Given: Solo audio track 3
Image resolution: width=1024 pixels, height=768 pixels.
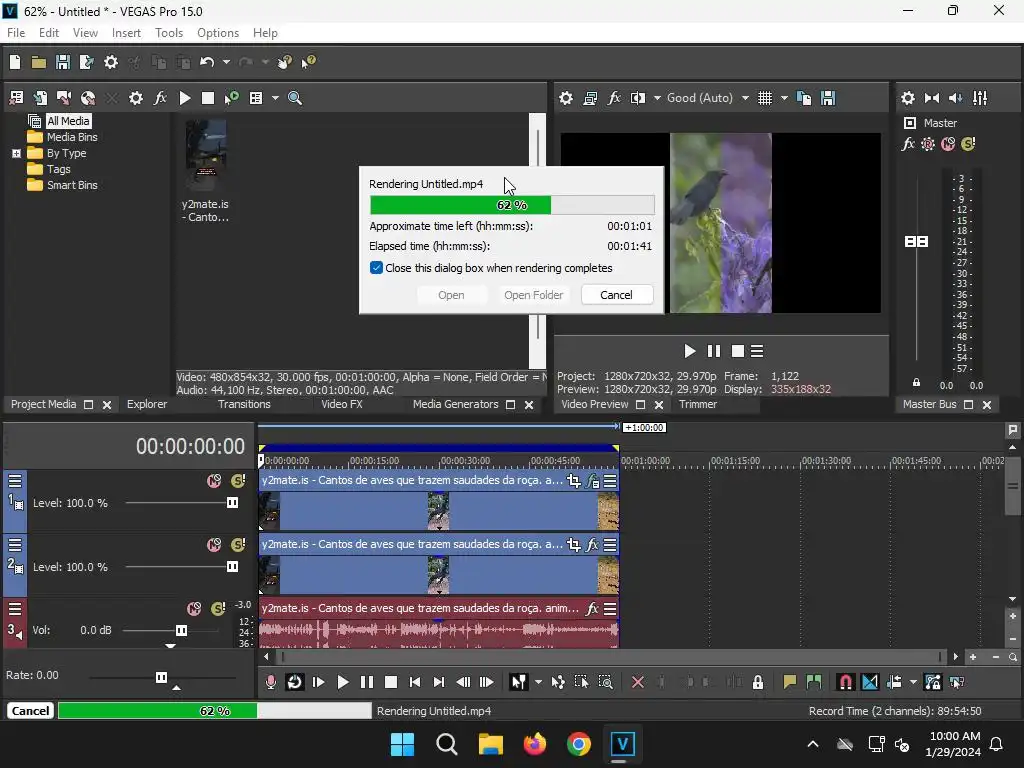Looking at the screenshot, I should [218, 609].
